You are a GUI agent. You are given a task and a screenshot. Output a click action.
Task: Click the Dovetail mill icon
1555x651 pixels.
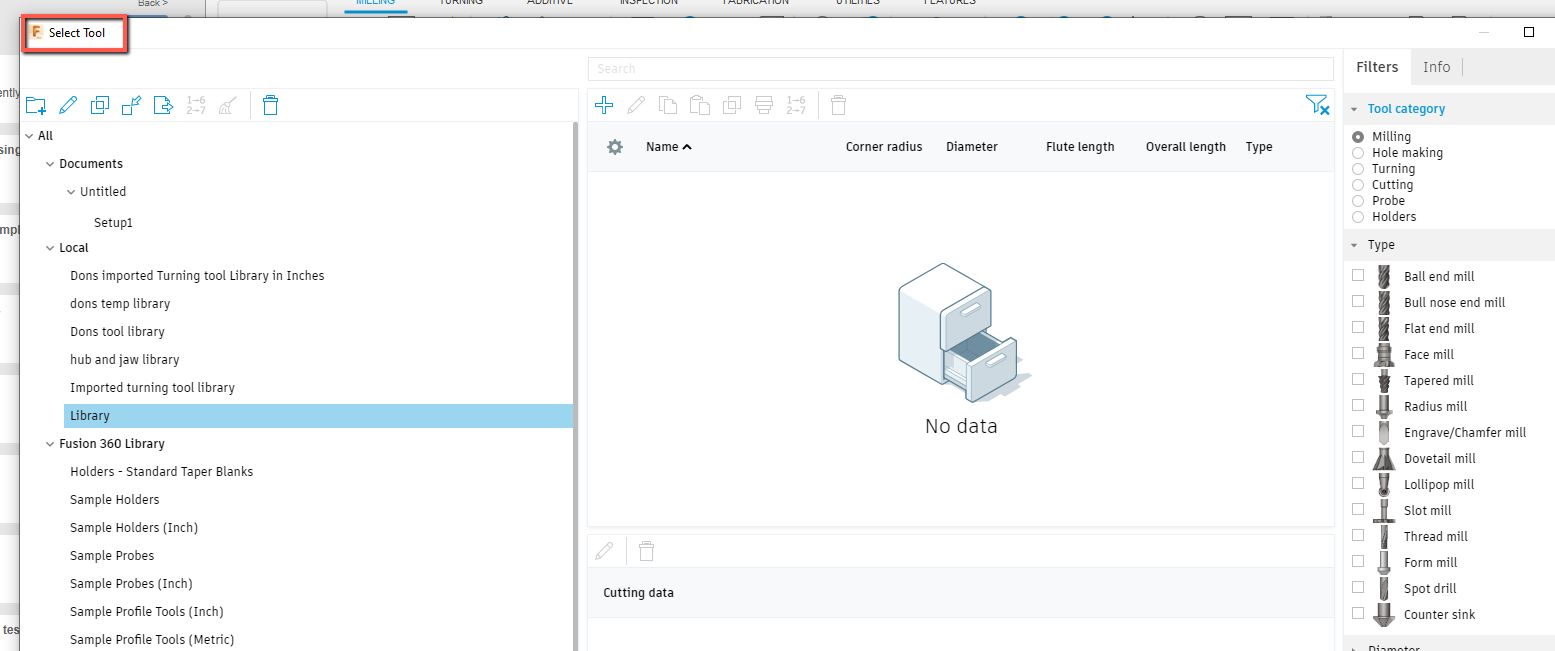click(x=1384, y=458)
